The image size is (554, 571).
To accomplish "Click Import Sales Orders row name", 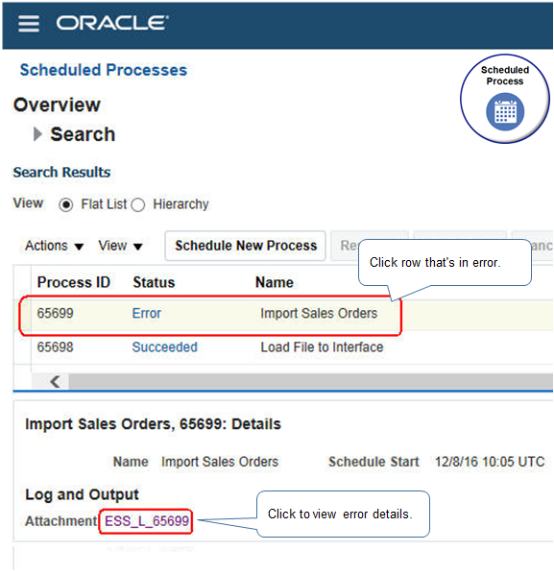I will click(319, 313).
